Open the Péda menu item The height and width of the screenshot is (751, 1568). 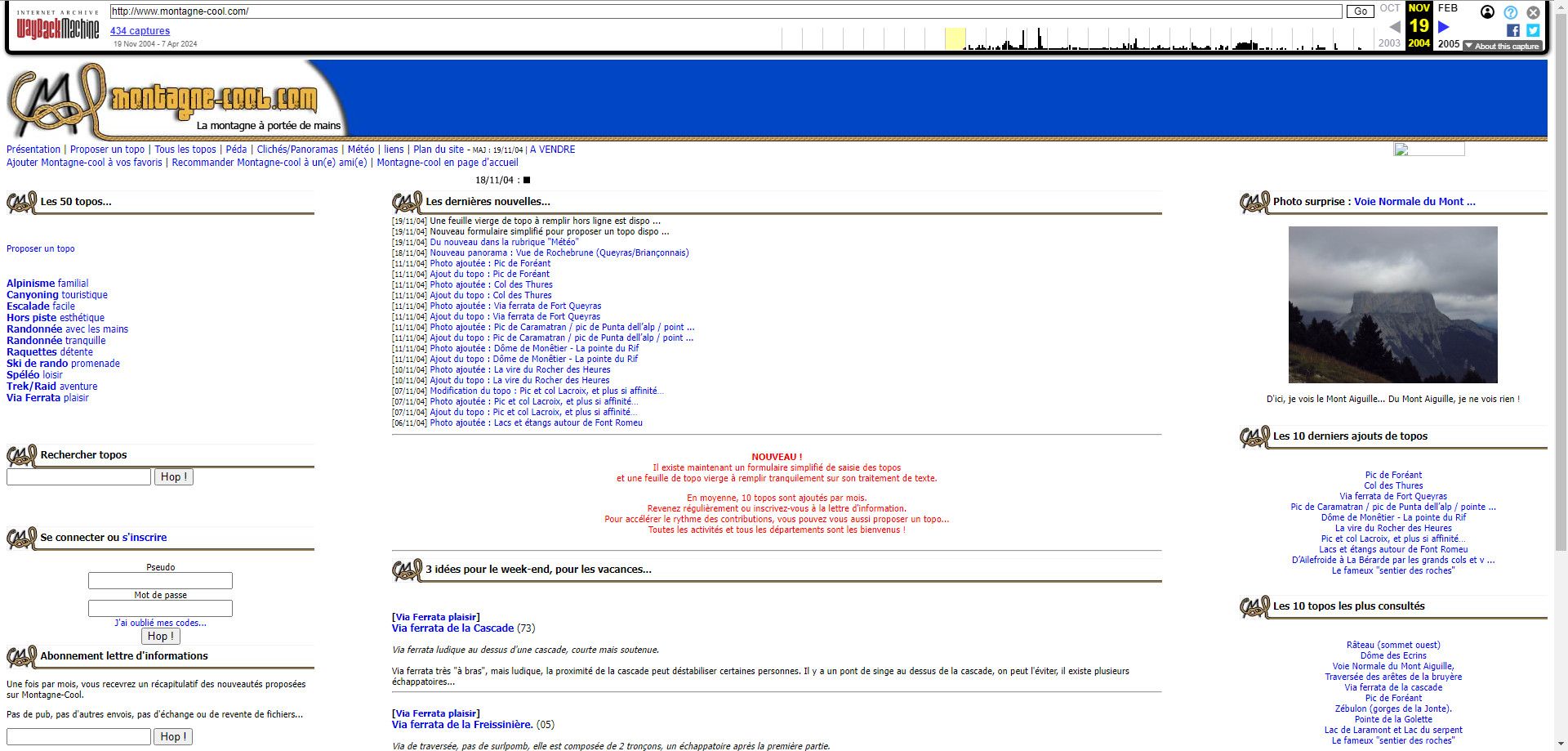coord(236,150)
